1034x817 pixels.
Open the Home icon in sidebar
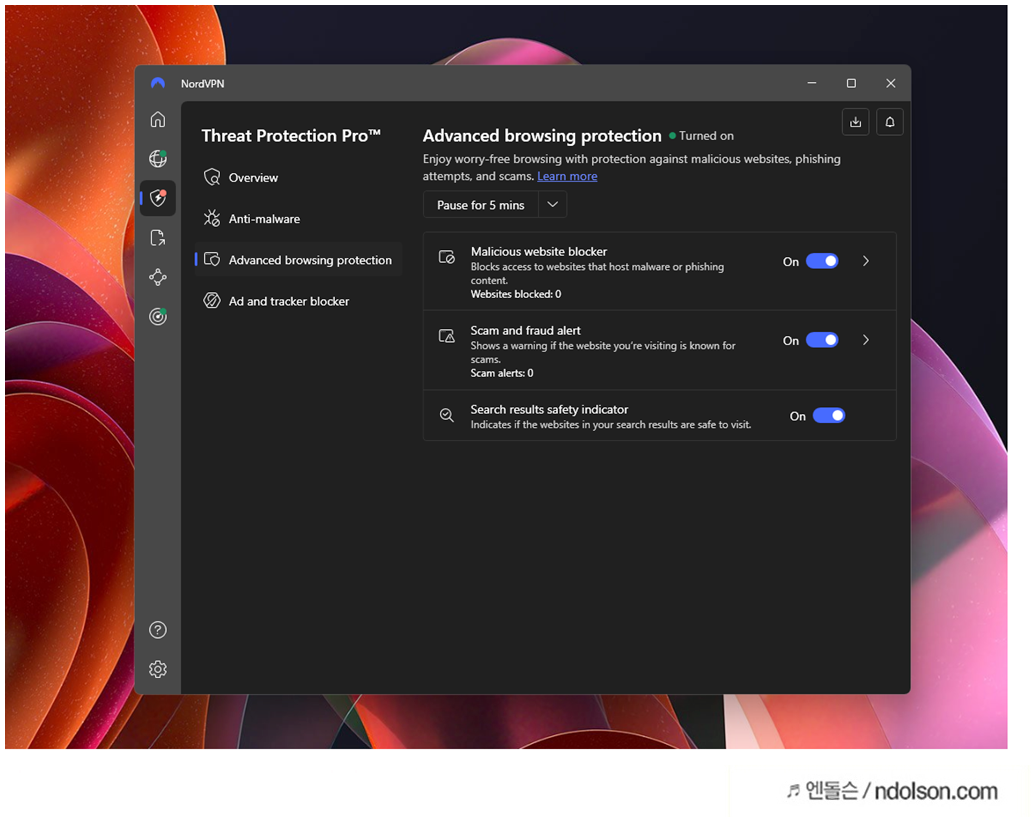(x=158, y=119)
